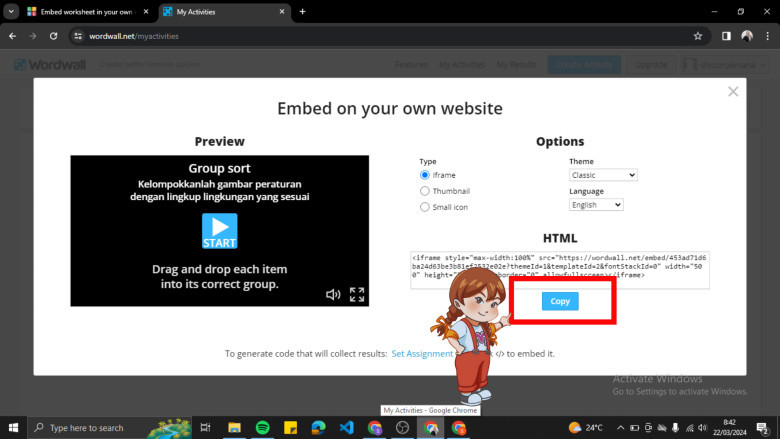Show hidden system tray icons
Viewport: 780px width, 439px height.
click(x=620, y=428)
